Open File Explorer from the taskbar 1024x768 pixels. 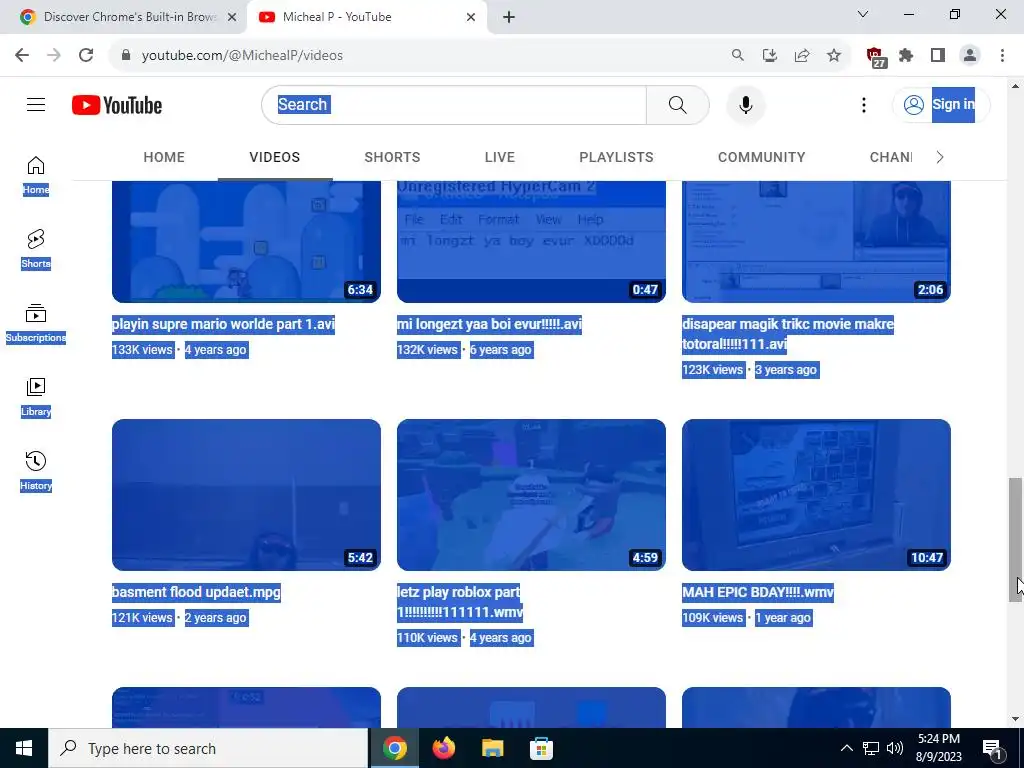pos(492,748)
